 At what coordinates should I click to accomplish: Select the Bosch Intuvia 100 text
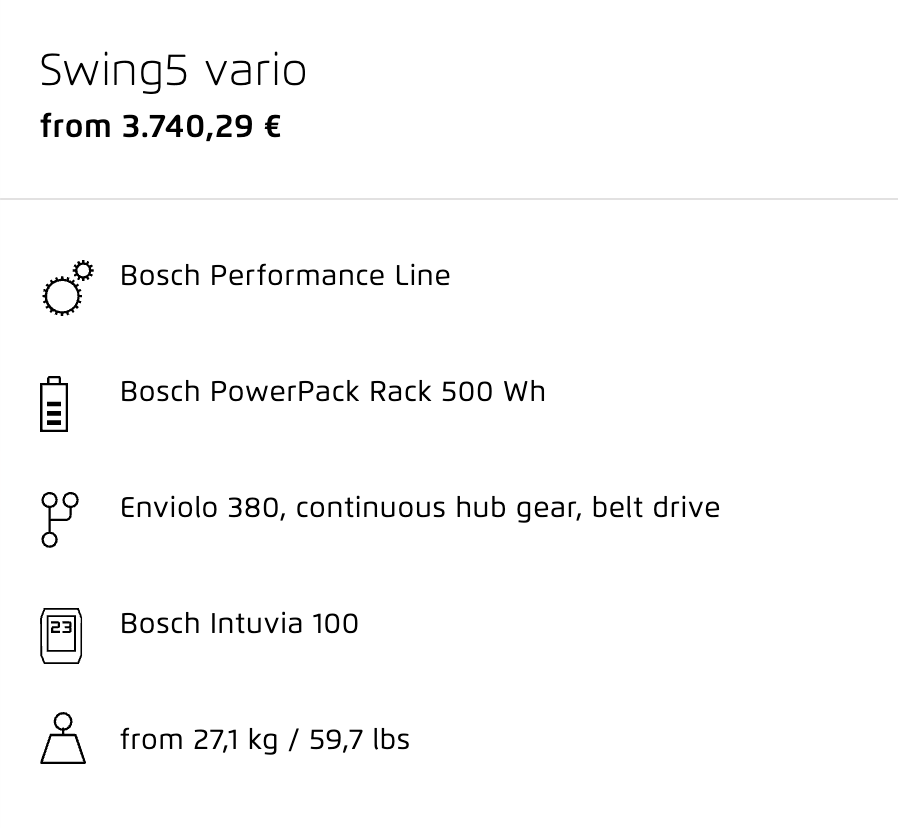[239, 624]
